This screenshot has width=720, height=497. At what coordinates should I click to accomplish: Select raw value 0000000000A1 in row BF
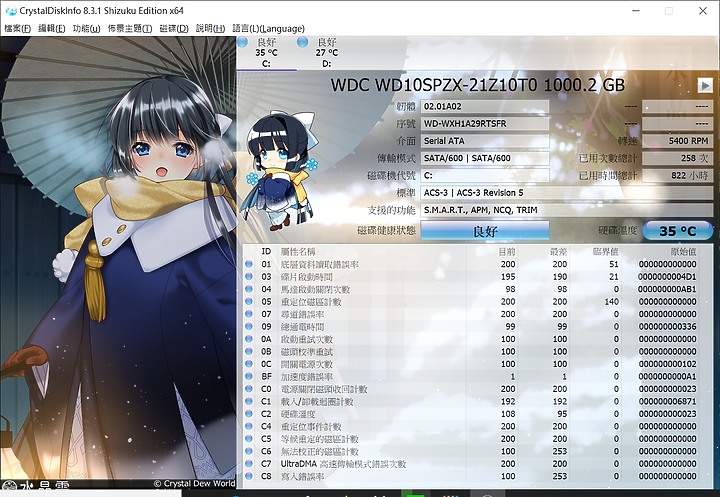[x=667, y=377]
